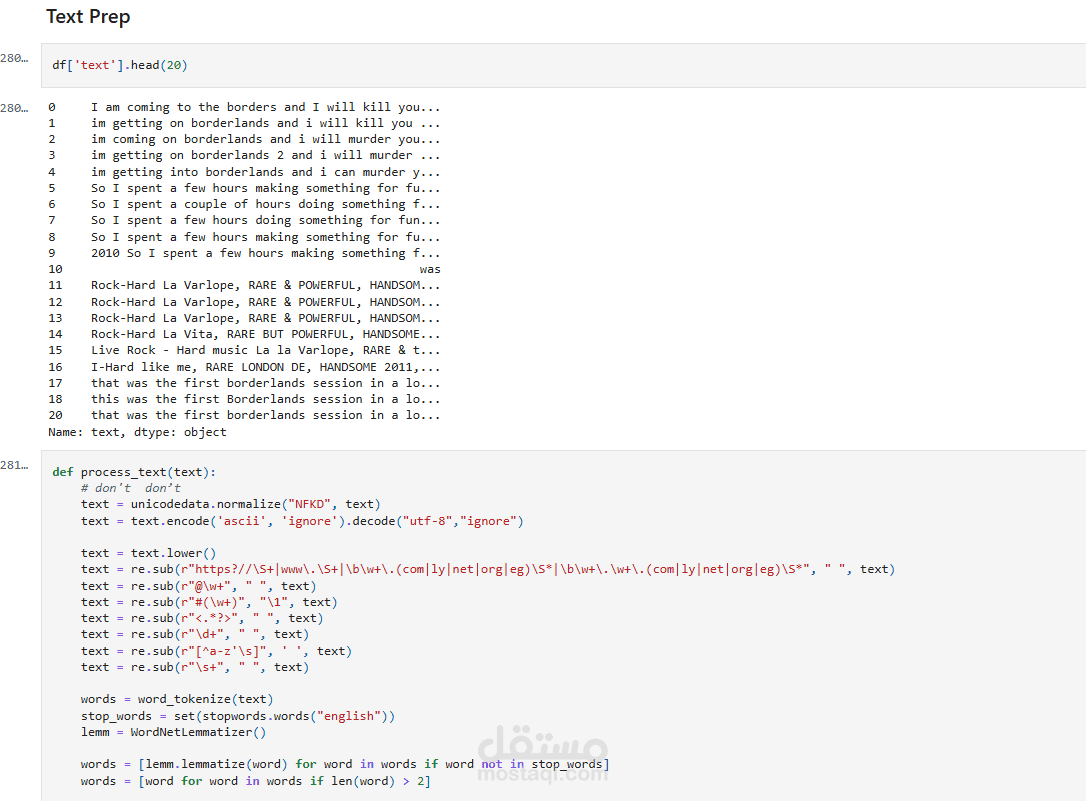Select output row 16 'I-Hard like me'

click(x=244, y=367)
